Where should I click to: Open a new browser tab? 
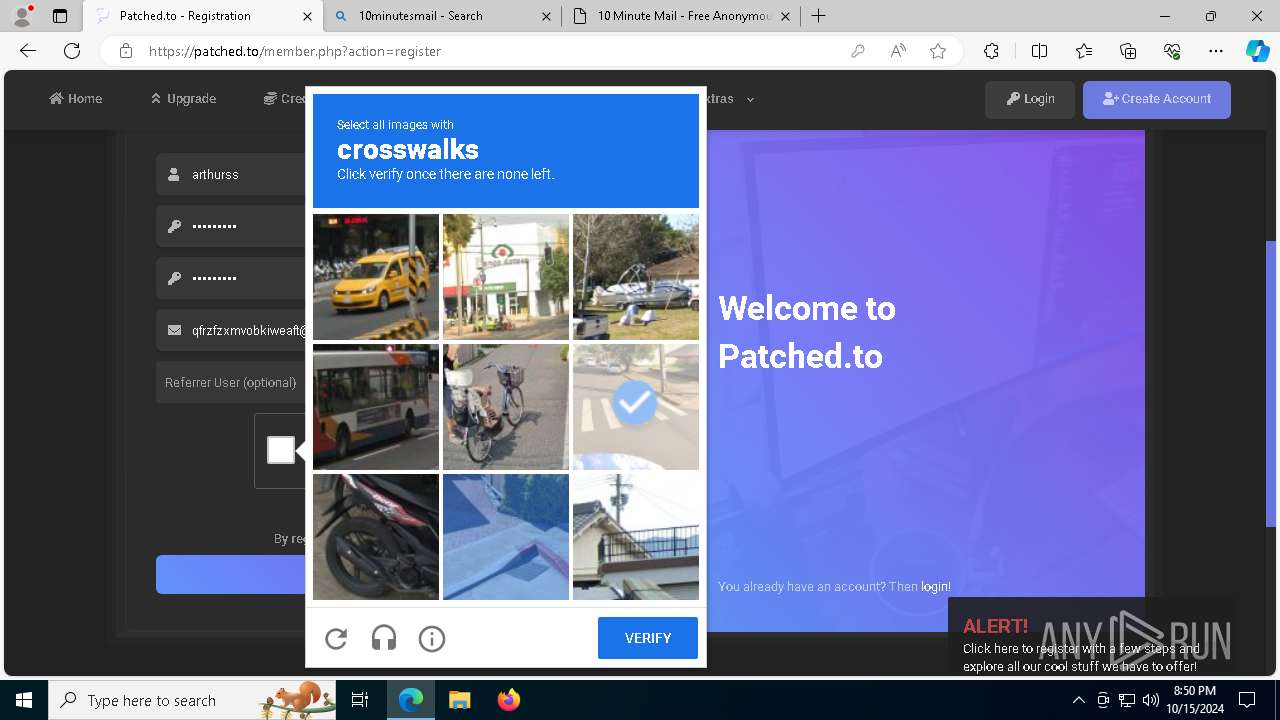[x=819, y=16]
